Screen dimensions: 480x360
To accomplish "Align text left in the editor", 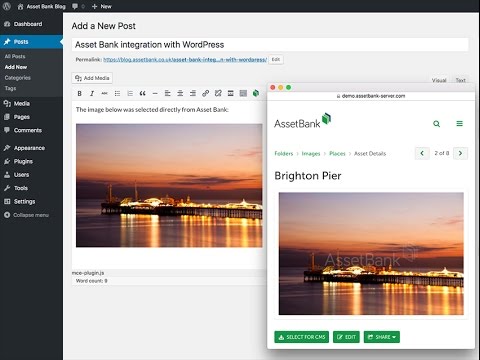I will coord(168,94).
